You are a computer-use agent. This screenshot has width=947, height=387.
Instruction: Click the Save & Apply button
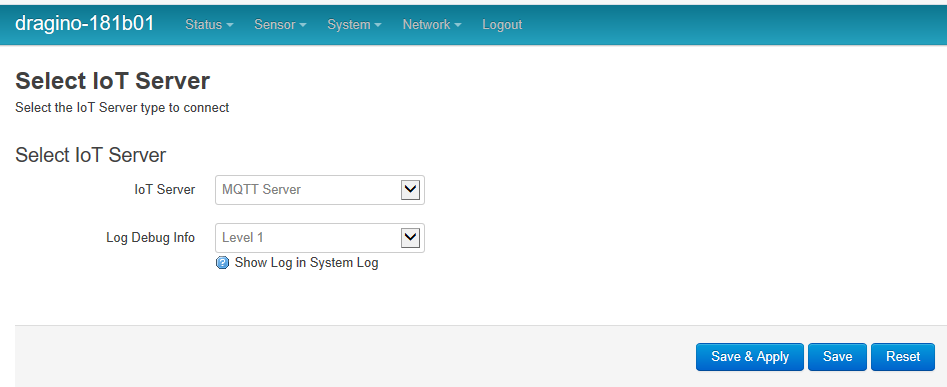point(750,357)
